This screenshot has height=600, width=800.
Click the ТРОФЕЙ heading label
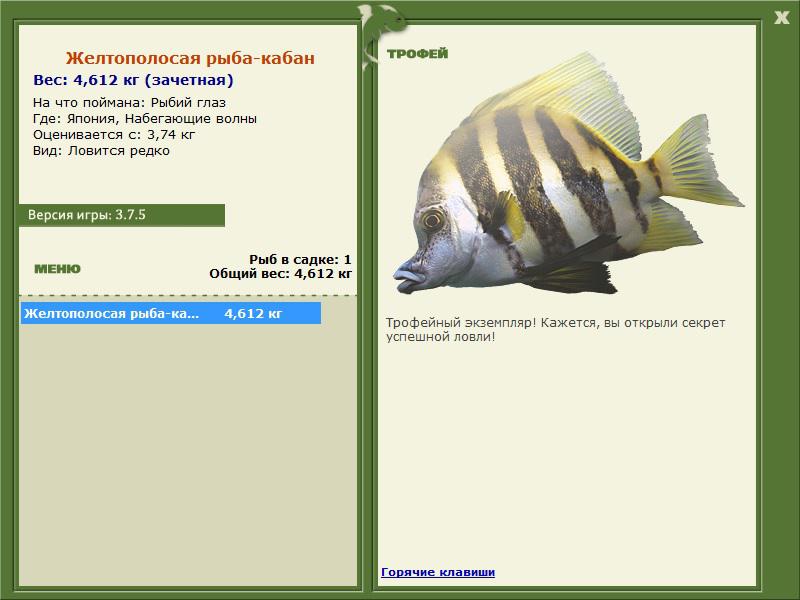[417, 54]
